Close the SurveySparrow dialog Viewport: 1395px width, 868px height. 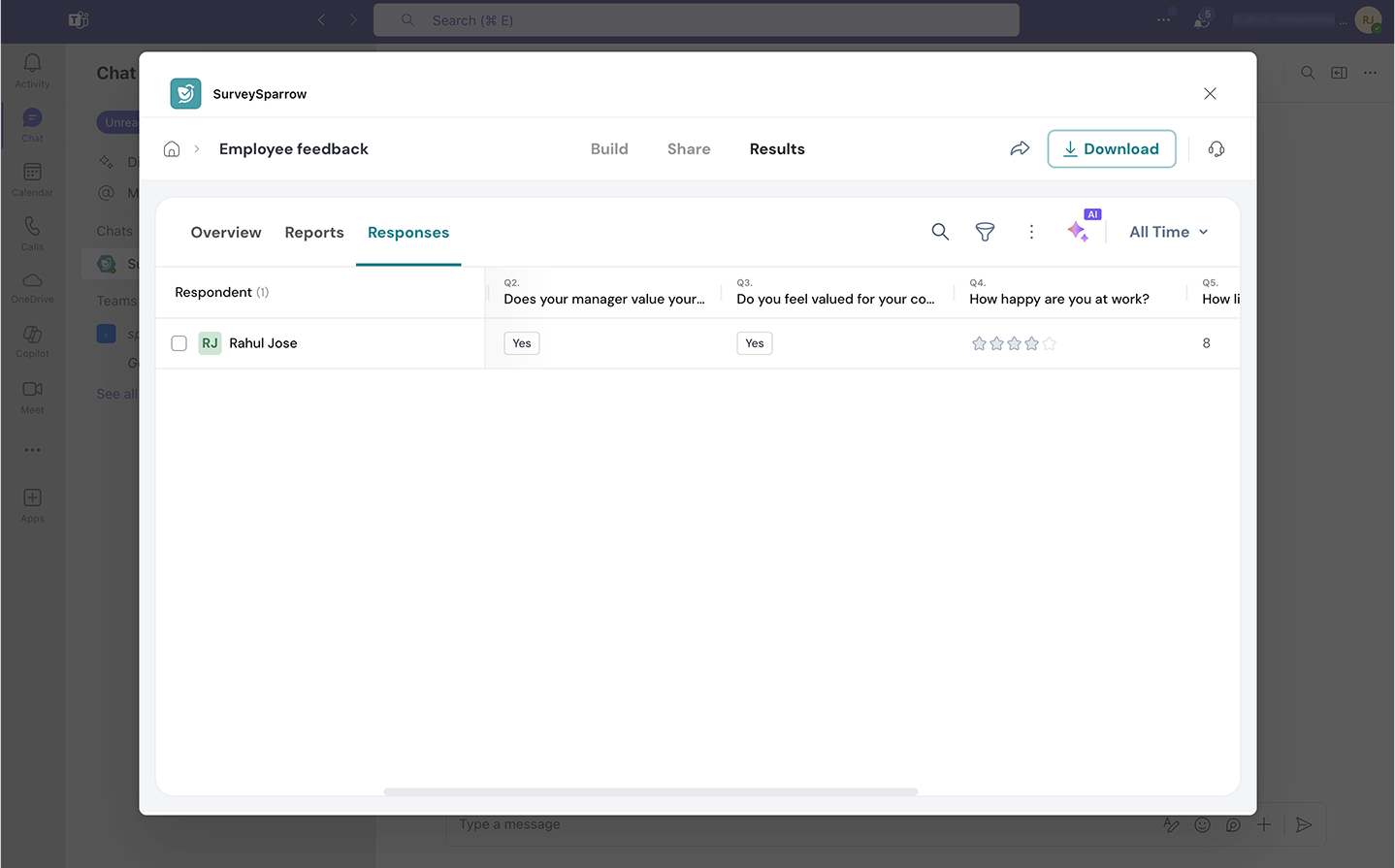pyautogui.click(x=1210, y=94)
